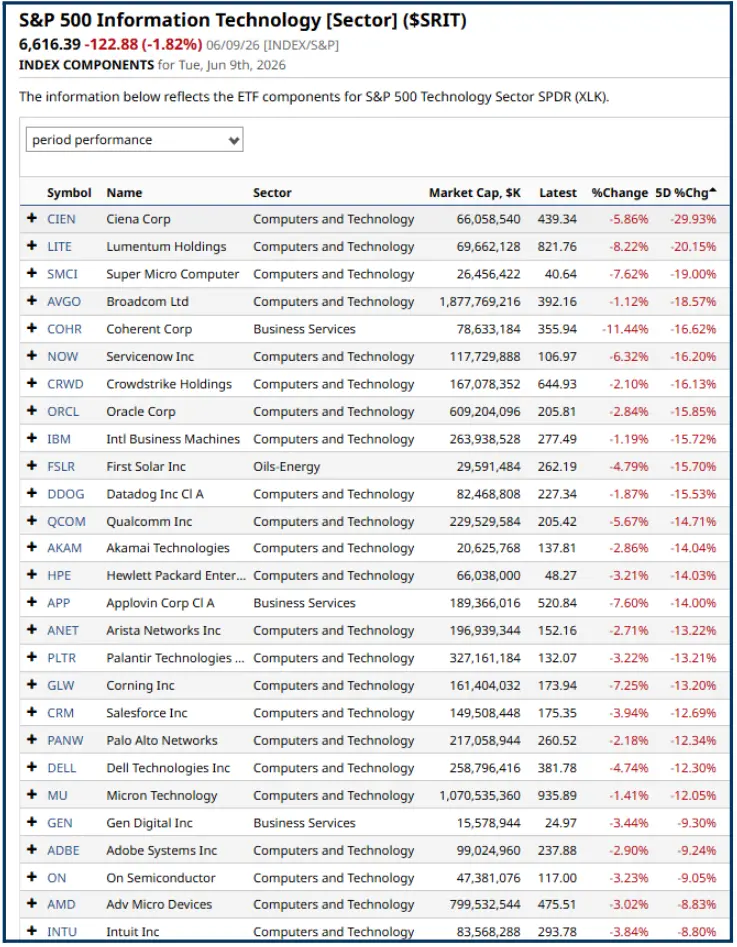Screen dimensions: 737x947
Task: Open the AKAM symbol link
Action: pyautogui.click(x=64, y=548)
